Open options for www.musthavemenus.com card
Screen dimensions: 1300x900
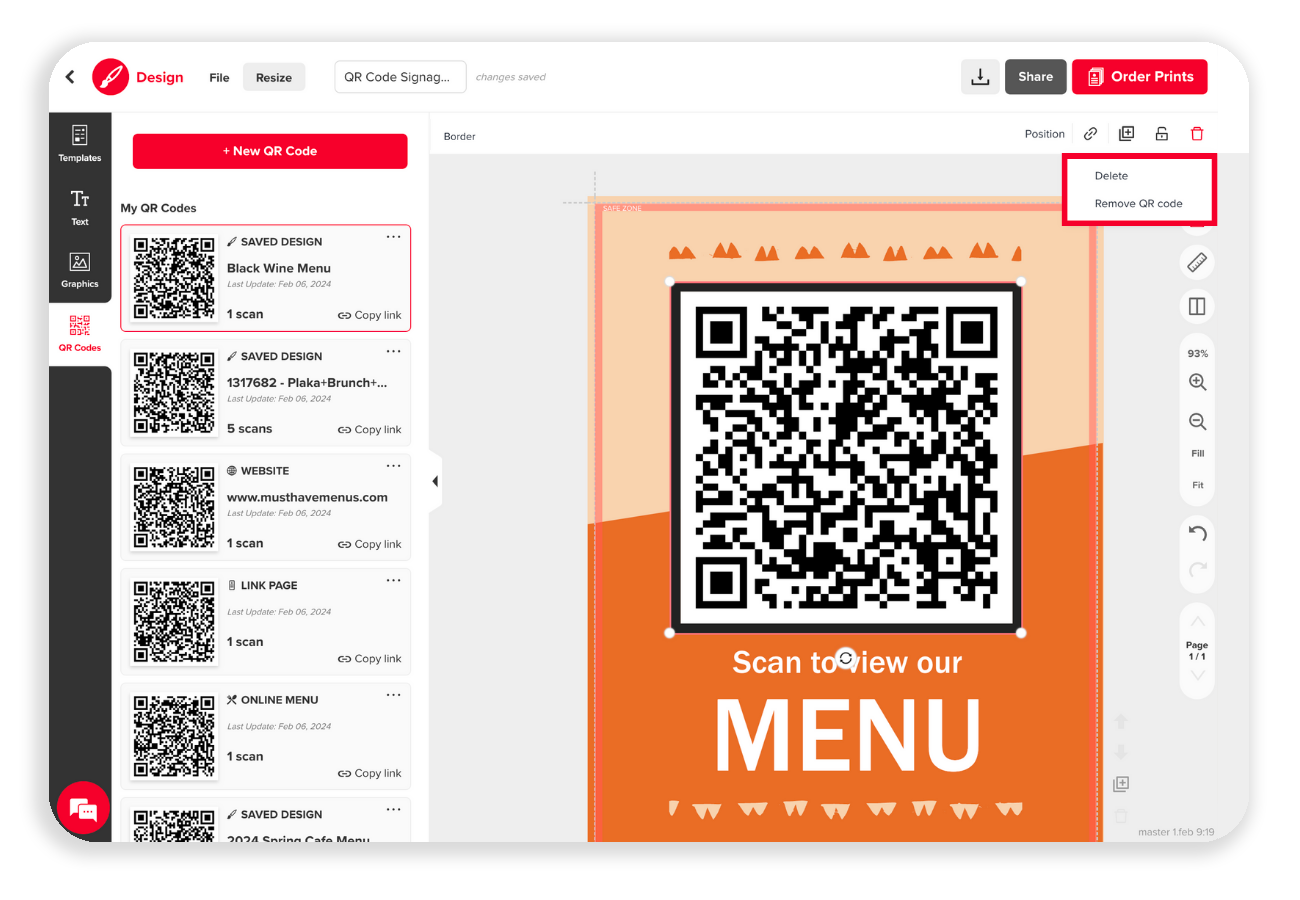click(x=393, y=466)
